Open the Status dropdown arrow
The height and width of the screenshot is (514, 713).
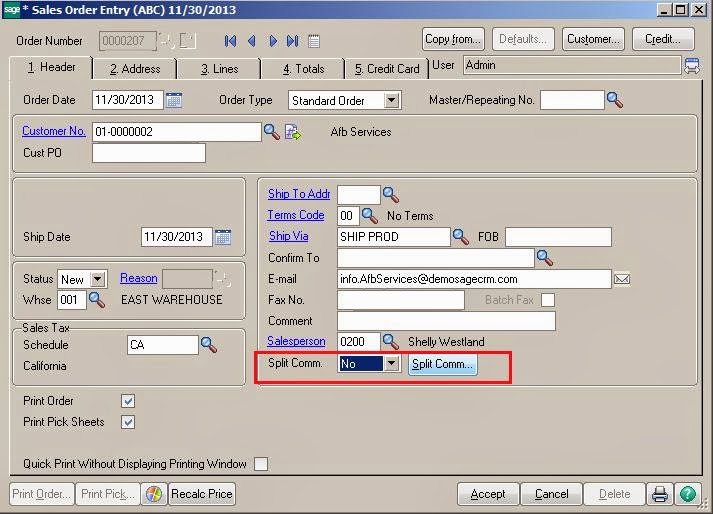[98, 279]
